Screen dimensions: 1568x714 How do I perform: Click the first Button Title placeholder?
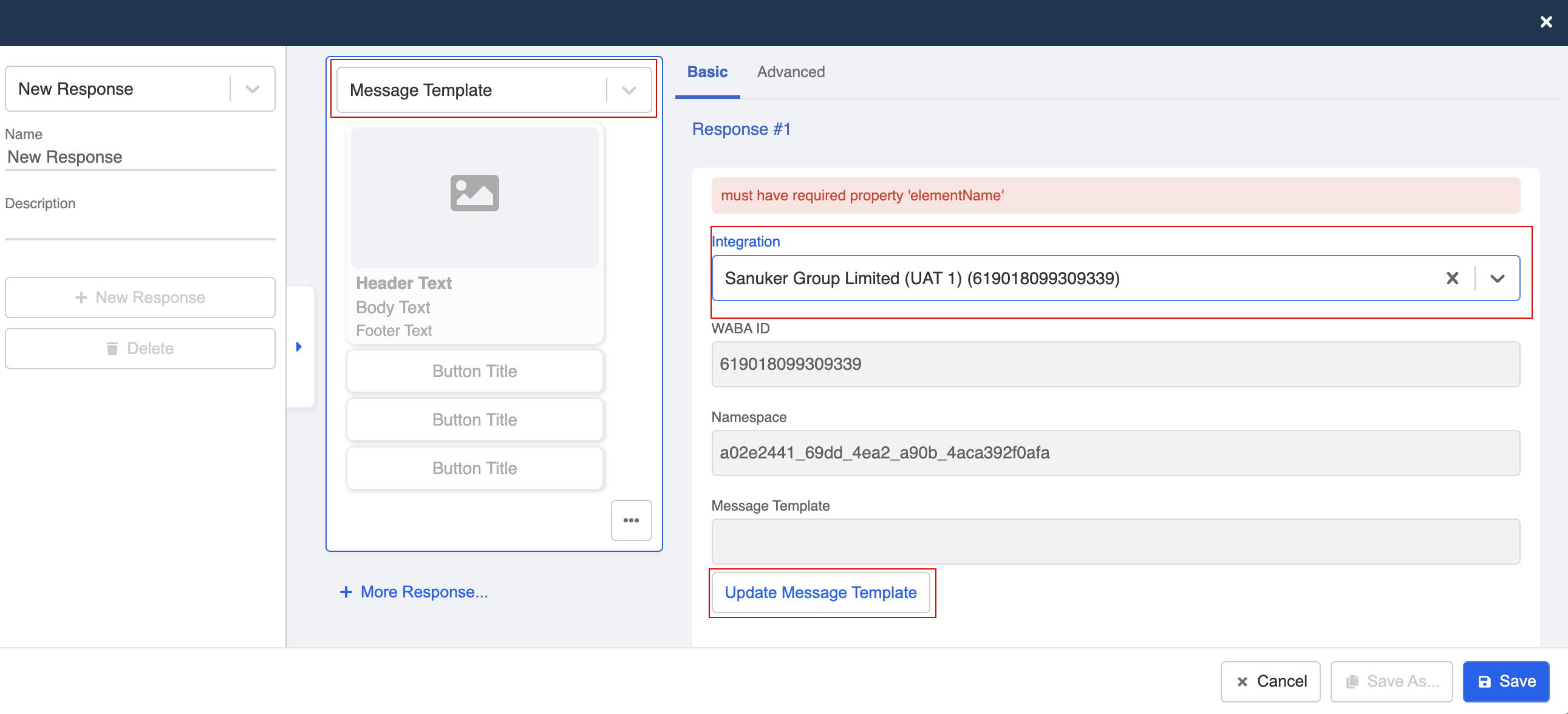pos(474,371)
